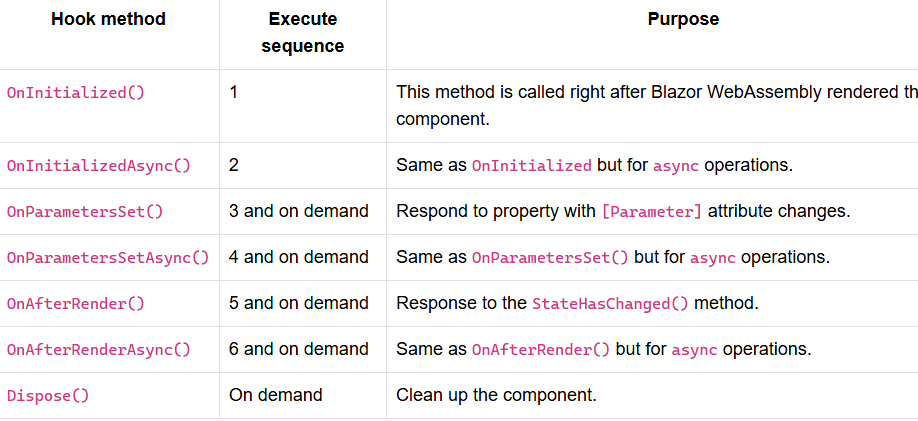The image size is (918, 421).
Task: Click the OnInitialized() hook method cell
Action: pos(76,93)
